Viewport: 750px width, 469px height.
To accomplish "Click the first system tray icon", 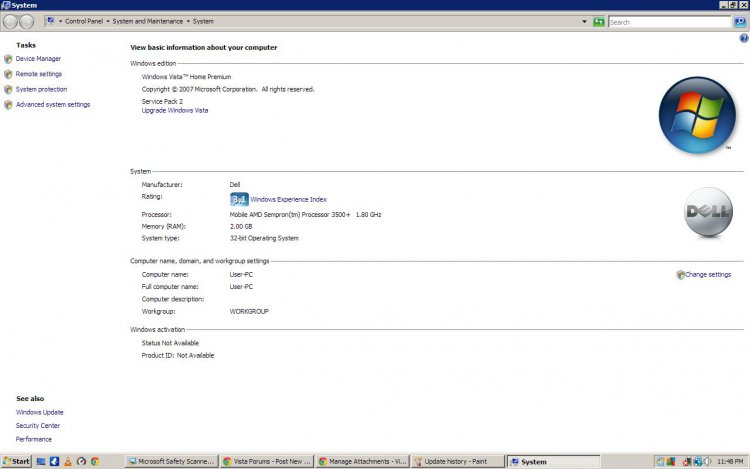I will tap(660, 461).
